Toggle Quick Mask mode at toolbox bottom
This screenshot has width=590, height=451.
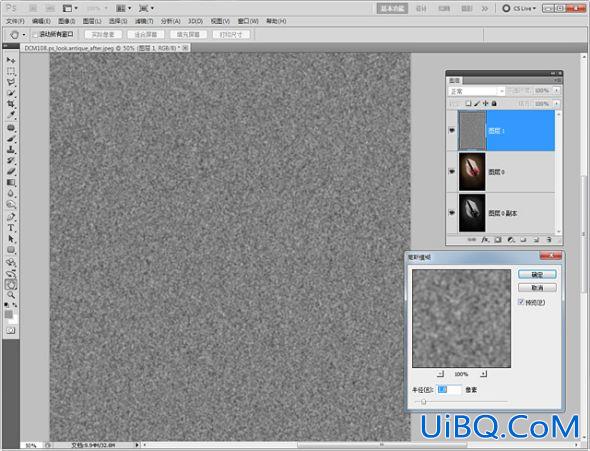point(11,331)
